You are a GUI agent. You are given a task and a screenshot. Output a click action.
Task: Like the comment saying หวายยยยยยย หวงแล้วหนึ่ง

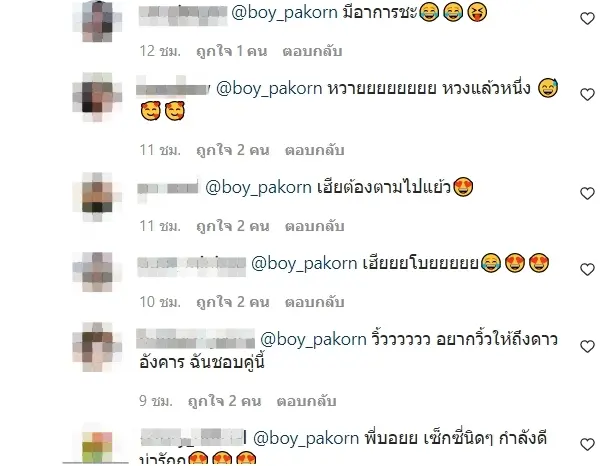click(x=587, y=94)
